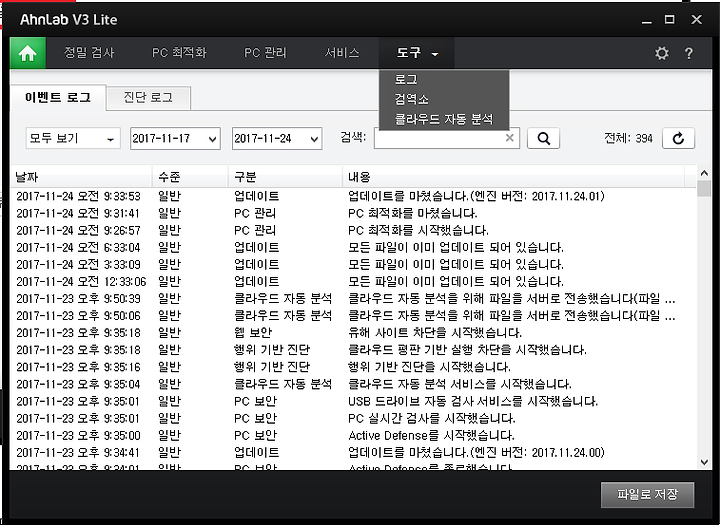Screen dimensions: 720x527
Task: Expand the 2017-11-17 start date picker
Action: click(212, 139)
